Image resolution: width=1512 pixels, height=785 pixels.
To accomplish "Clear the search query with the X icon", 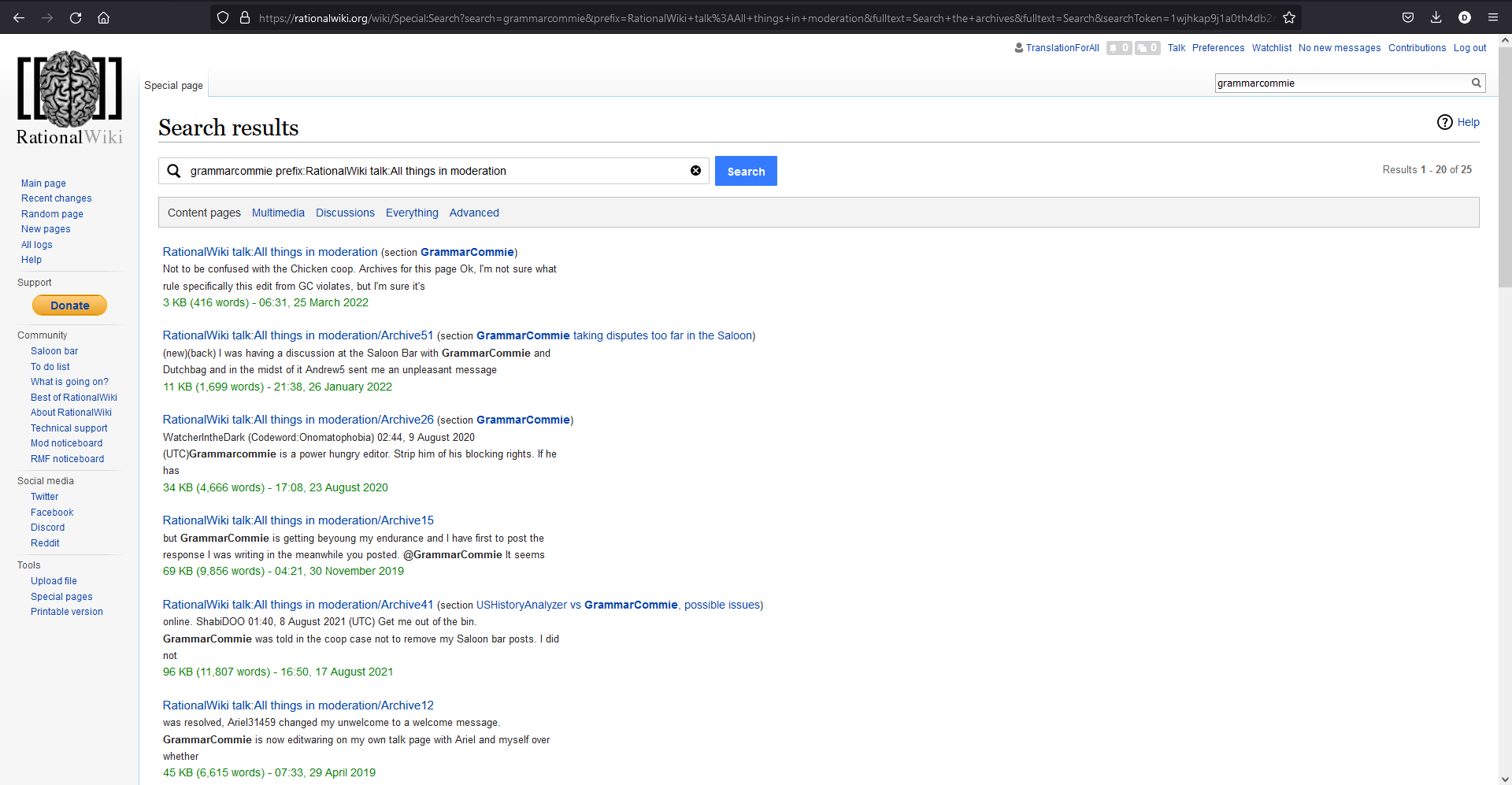I will click(x=695, y=171).
